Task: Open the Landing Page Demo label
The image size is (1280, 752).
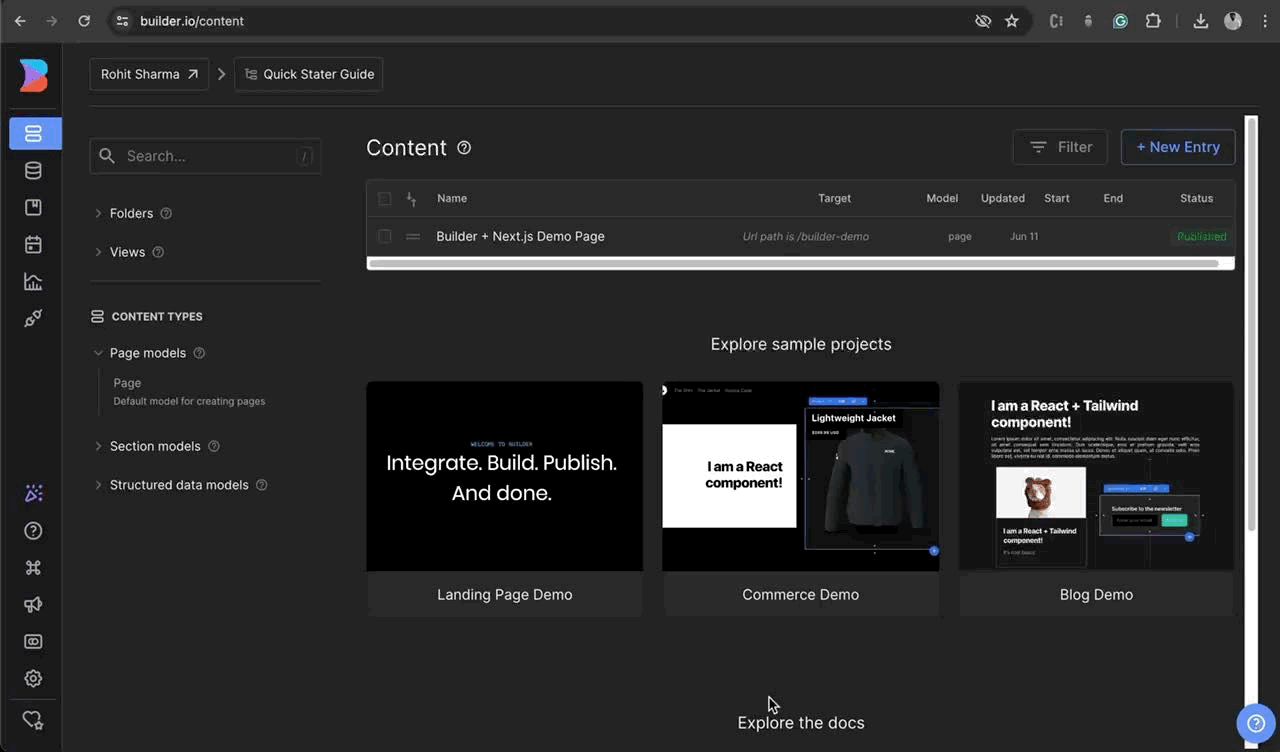Action: point(505,594)
